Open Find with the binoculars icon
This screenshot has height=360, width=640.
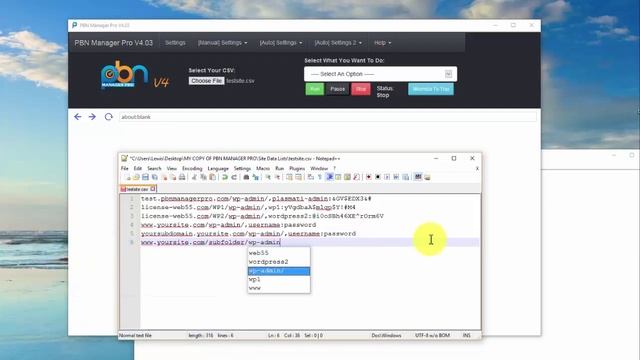246,177
